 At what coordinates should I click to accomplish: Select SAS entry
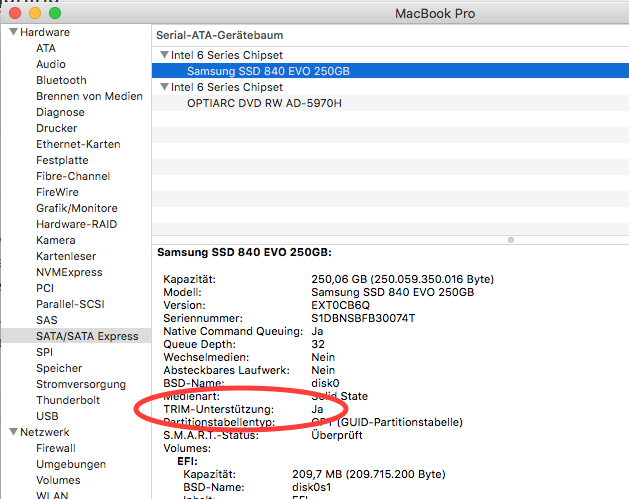click(47, 320)
